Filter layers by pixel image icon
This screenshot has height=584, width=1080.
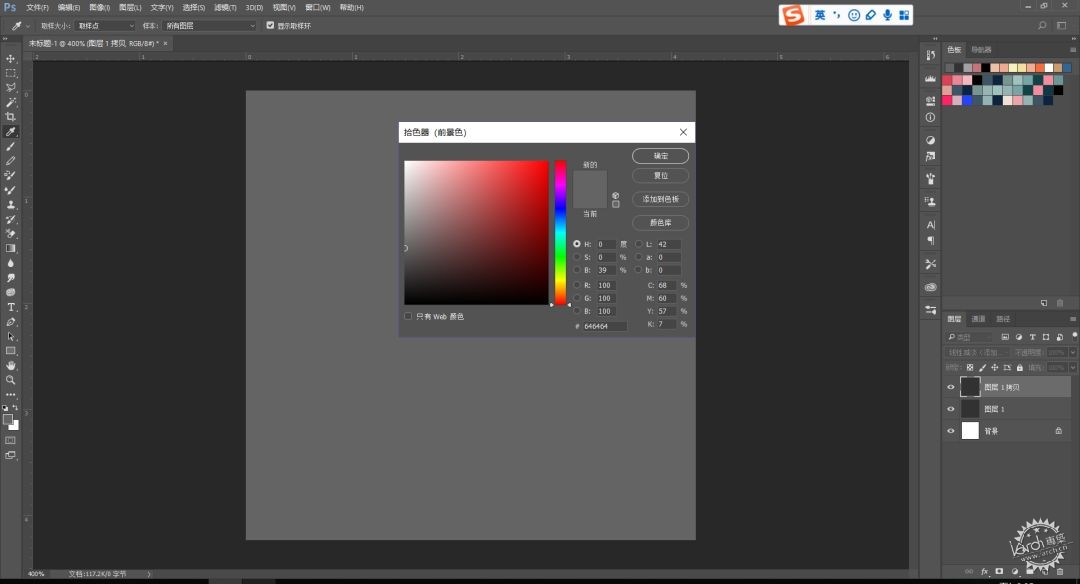[1005, 337]
